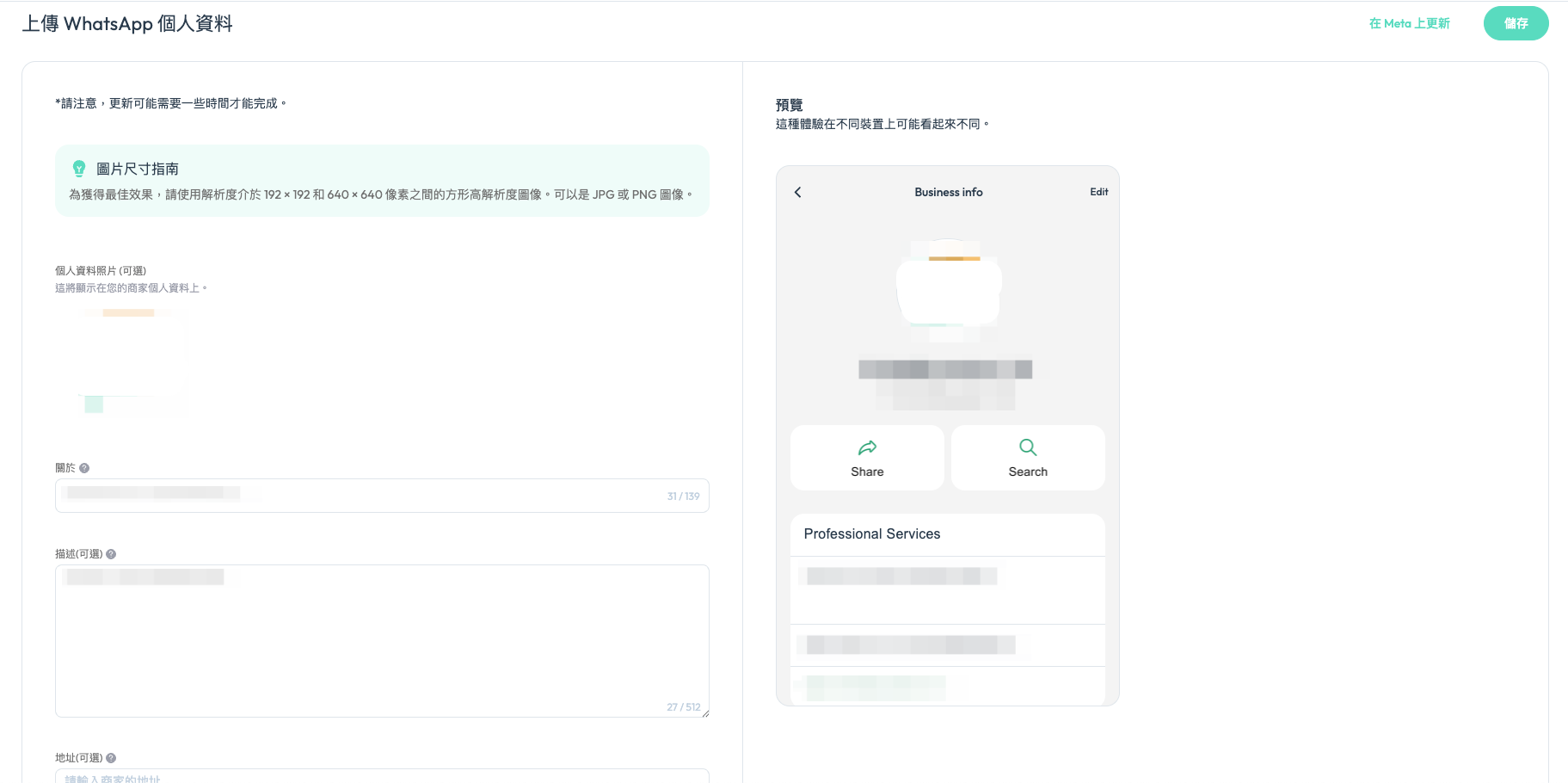Click the green 儲存 save button
The width and height of the screenshot is (1568, 783).
1516,23
